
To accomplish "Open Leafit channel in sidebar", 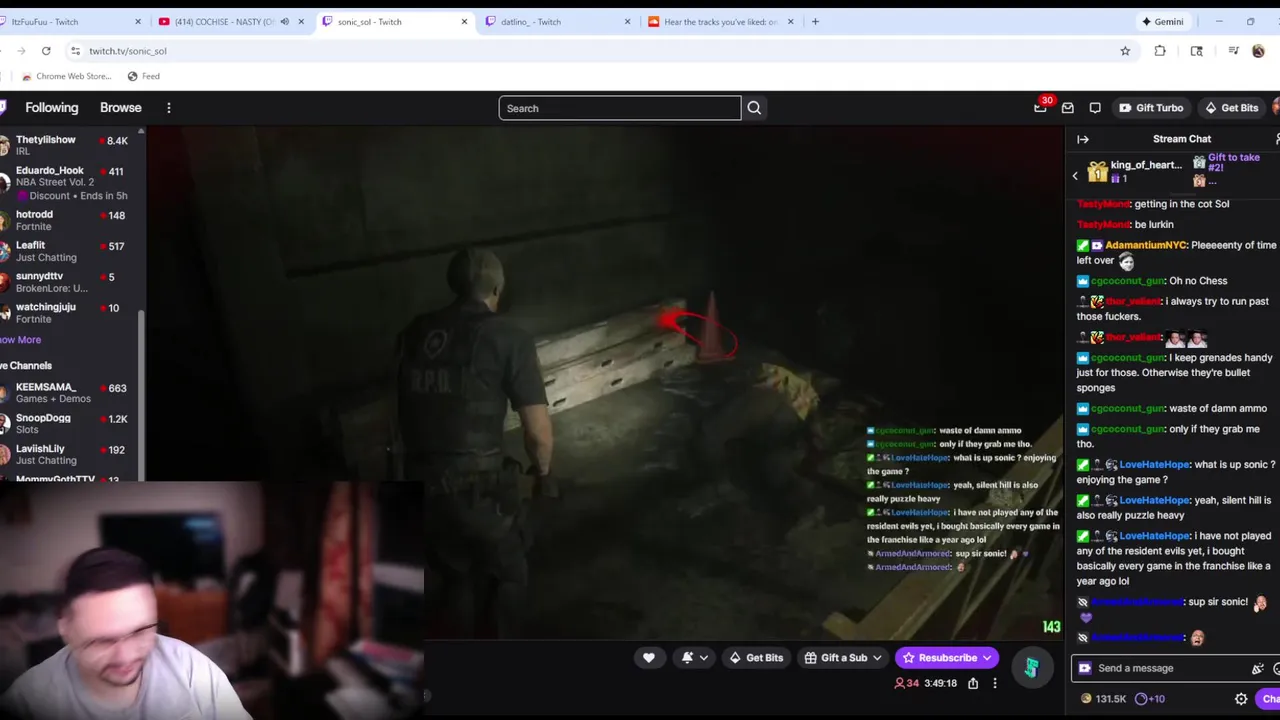I will click(68, 251).
